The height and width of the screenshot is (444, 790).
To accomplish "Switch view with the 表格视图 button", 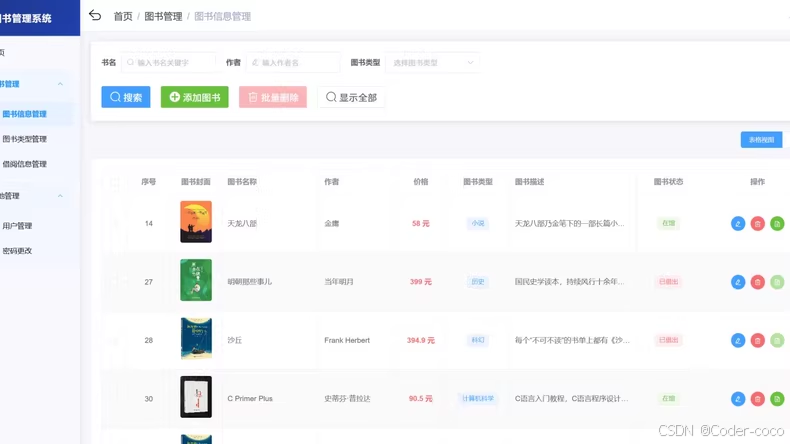I will (761, 140).
